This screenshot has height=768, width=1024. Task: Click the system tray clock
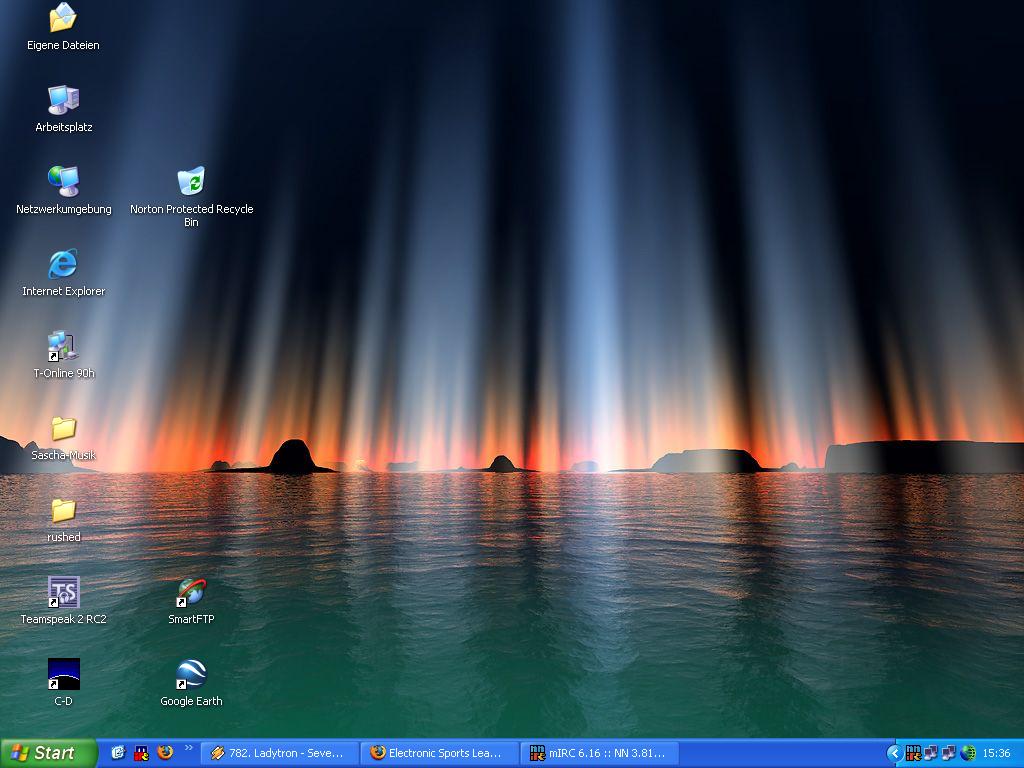point(996,753)
